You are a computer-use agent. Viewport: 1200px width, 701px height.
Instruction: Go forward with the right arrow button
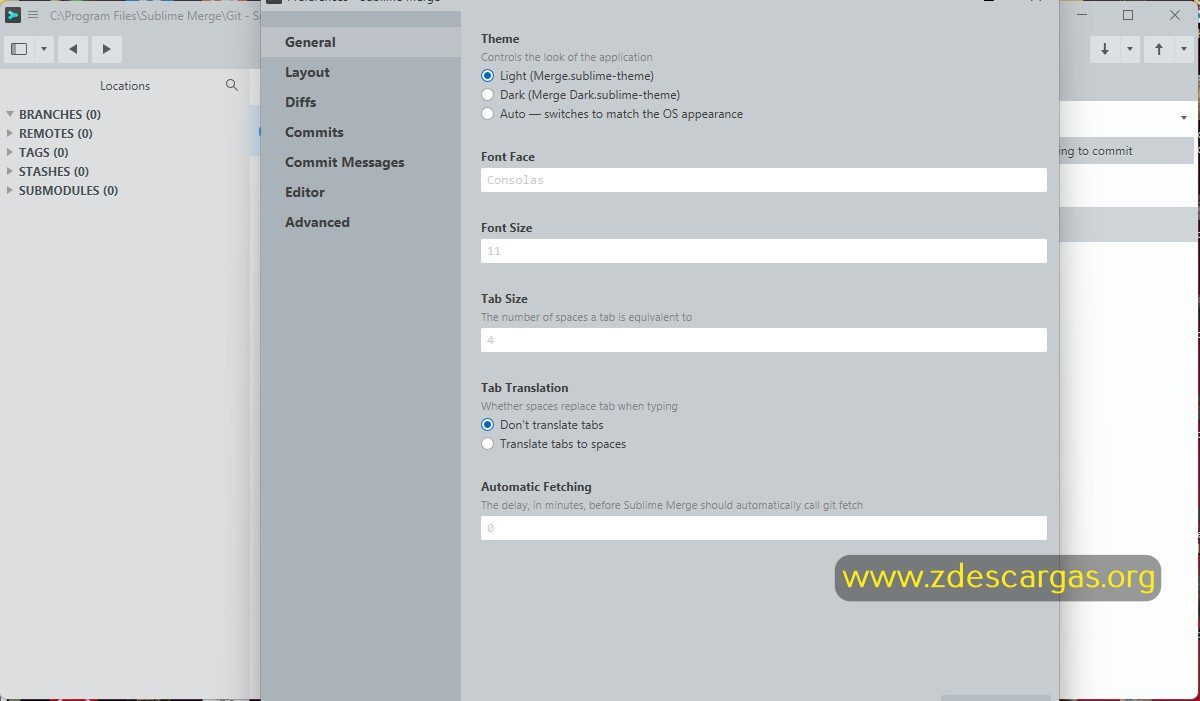(106, 49)
